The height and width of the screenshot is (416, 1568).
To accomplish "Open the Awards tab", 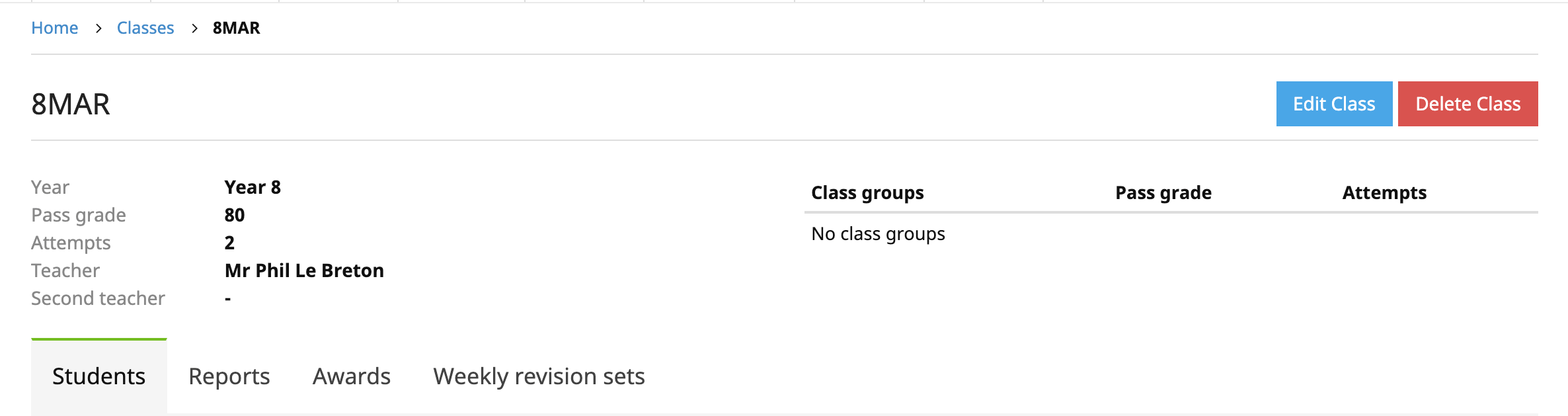I will [351, 376].
